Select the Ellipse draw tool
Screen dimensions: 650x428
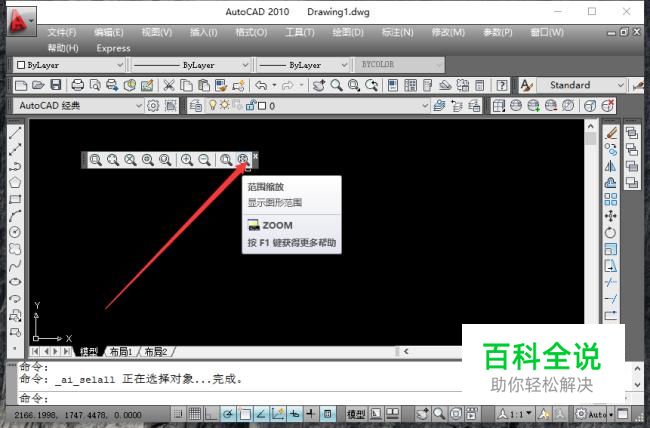point(15,282)
